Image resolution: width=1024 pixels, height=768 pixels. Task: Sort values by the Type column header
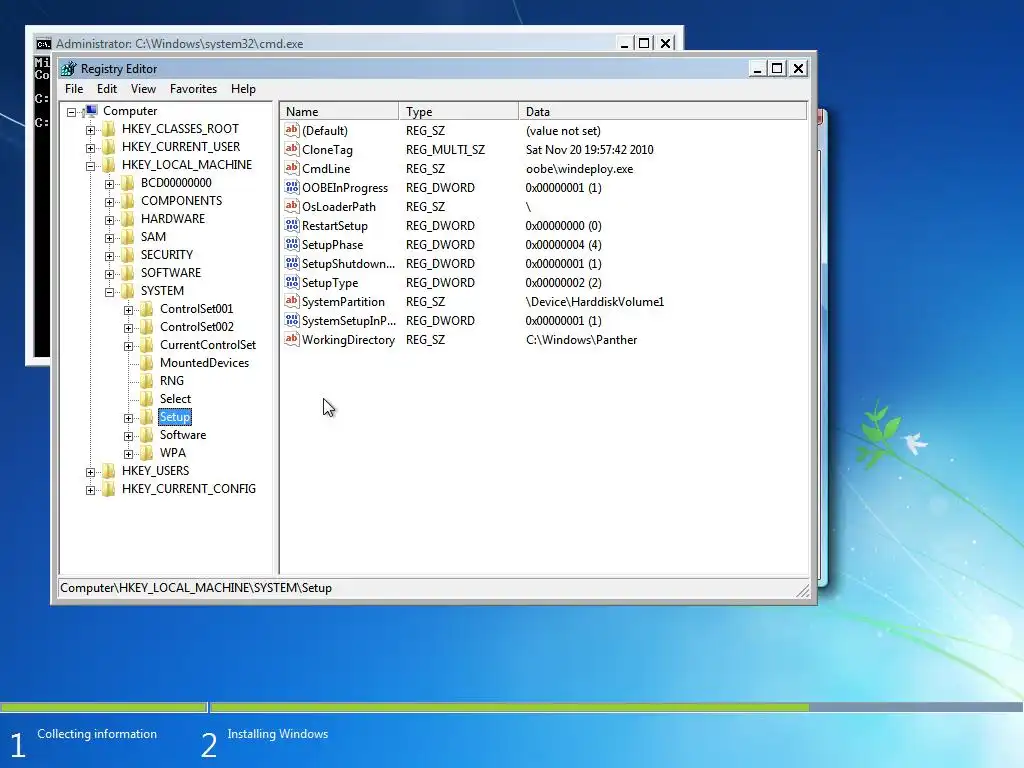[x=458, y=112]
